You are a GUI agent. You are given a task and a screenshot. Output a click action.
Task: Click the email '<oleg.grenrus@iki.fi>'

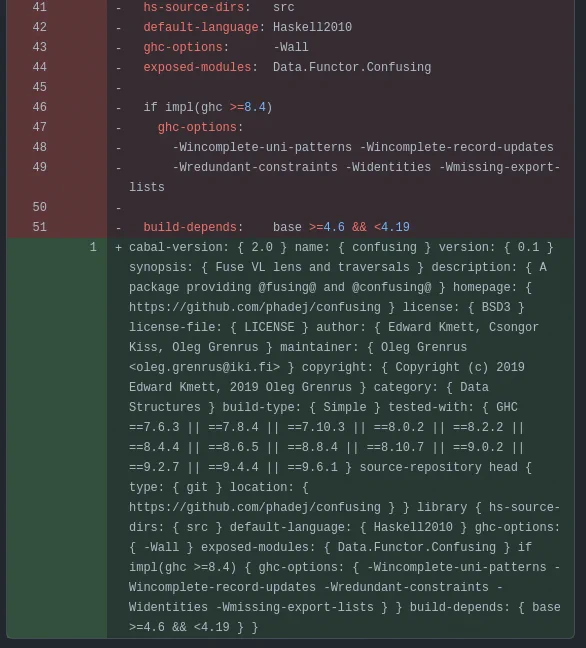[204, 367]
